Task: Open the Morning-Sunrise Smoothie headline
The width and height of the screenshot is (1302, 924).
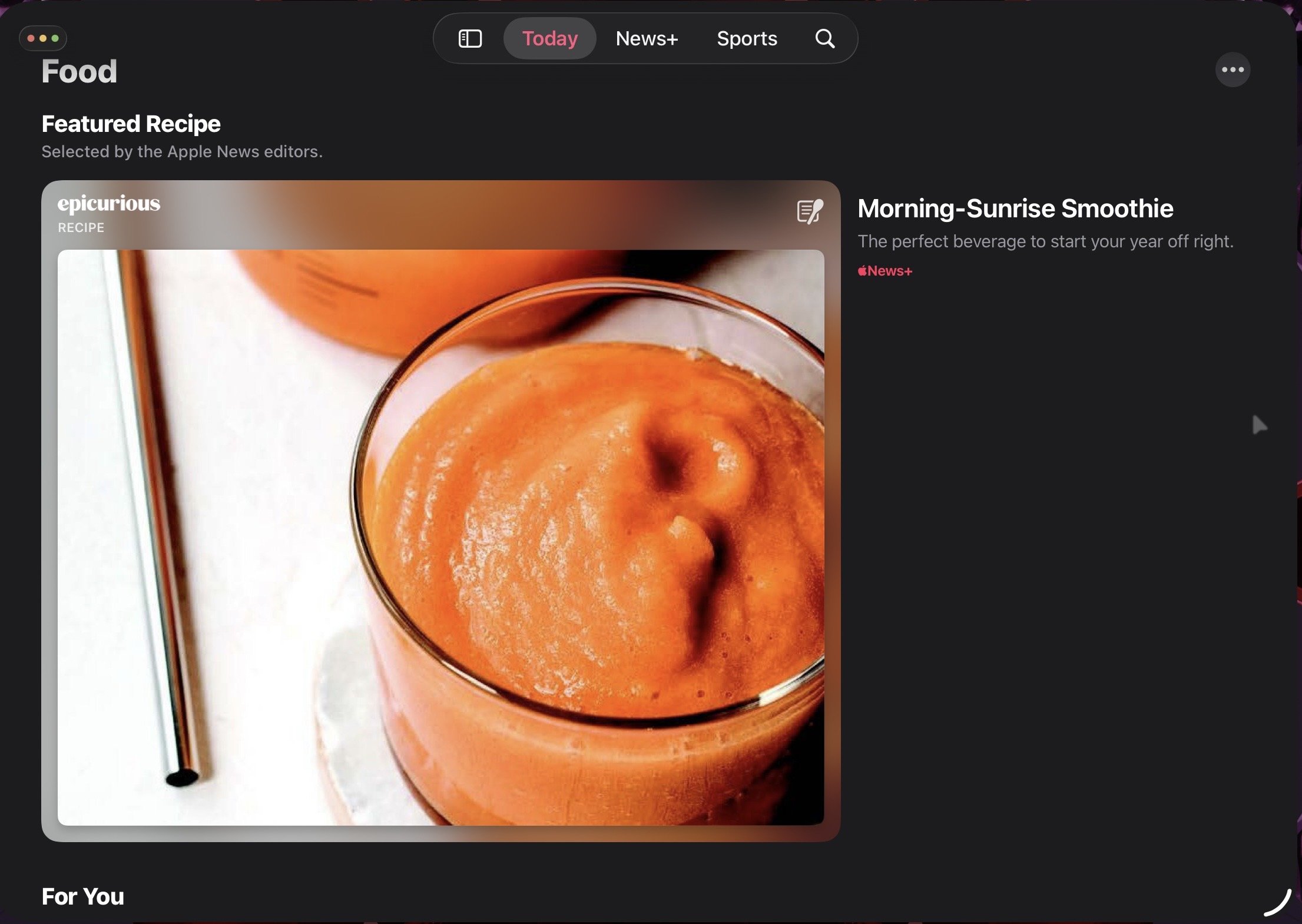Action: pos(1015,208)
